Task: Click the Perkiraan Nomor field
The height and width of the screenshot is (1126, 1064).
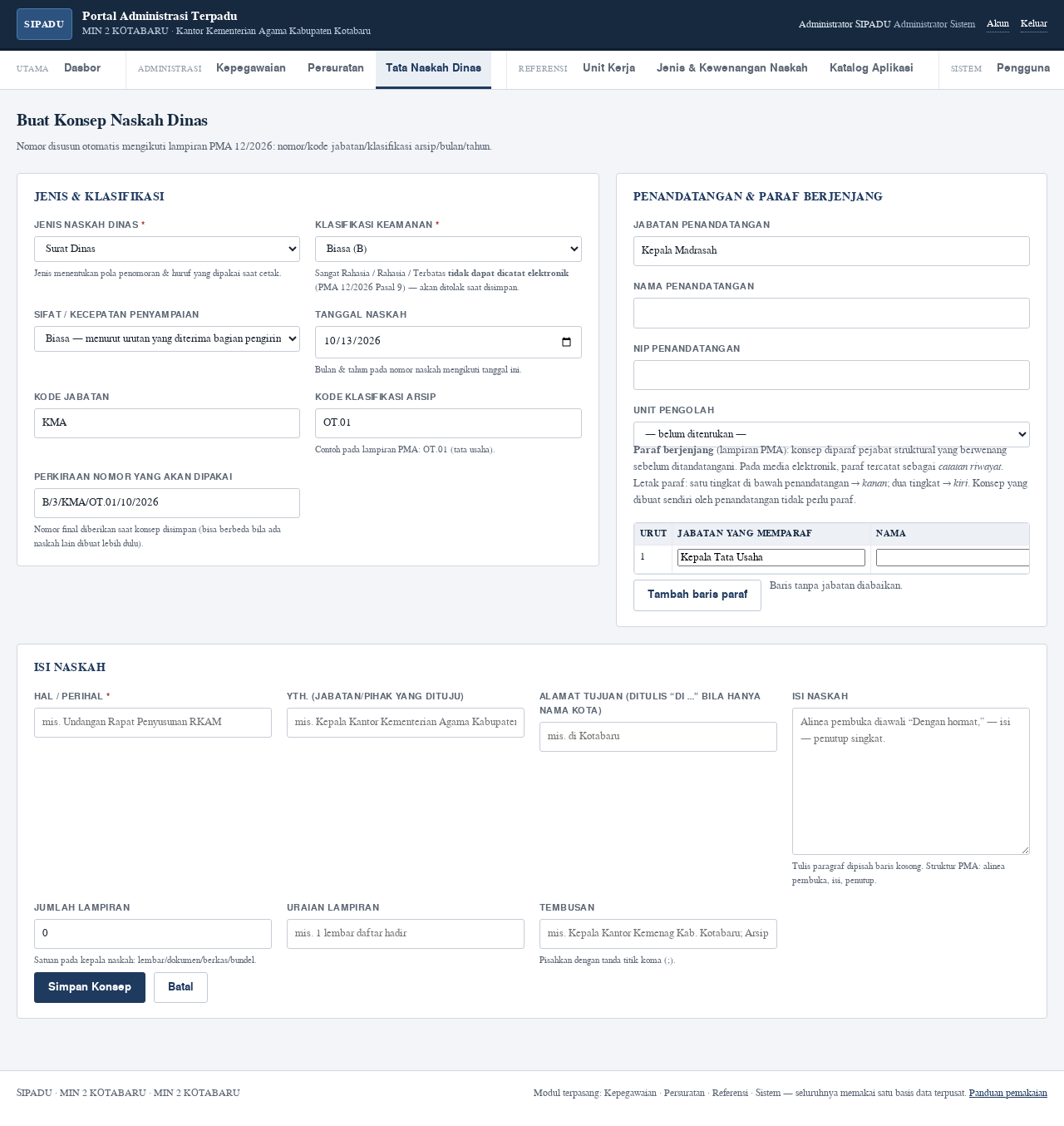Action: pos(167,503)
